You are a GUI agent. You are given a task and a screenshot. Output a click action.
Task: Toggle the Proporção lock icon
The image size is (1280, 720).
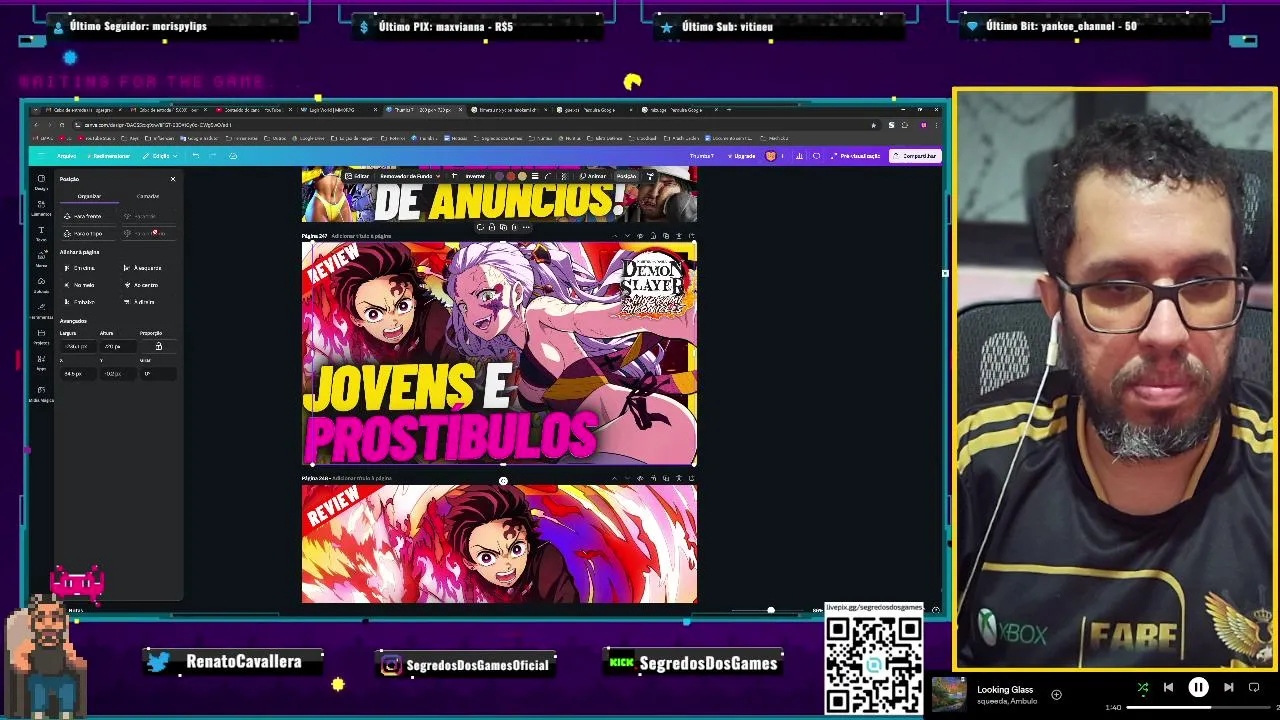(159, 346)
